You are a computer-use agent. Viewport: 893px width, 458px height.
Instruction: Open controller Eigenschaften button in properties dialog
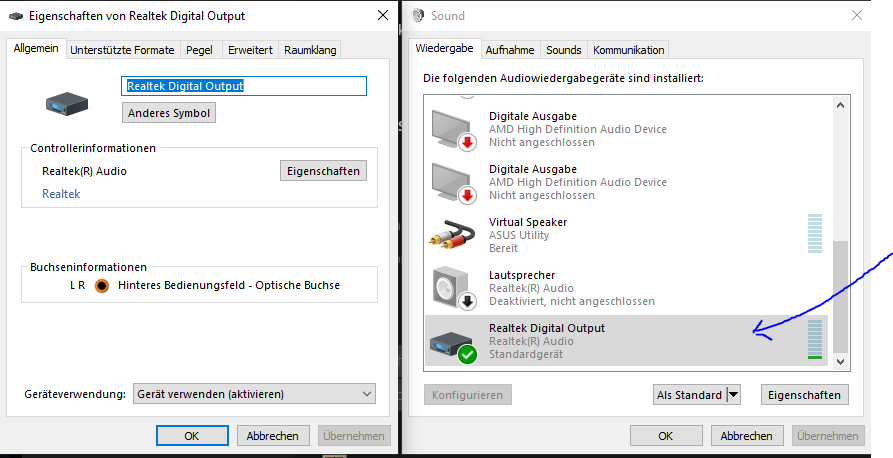(x=323, y=171)
